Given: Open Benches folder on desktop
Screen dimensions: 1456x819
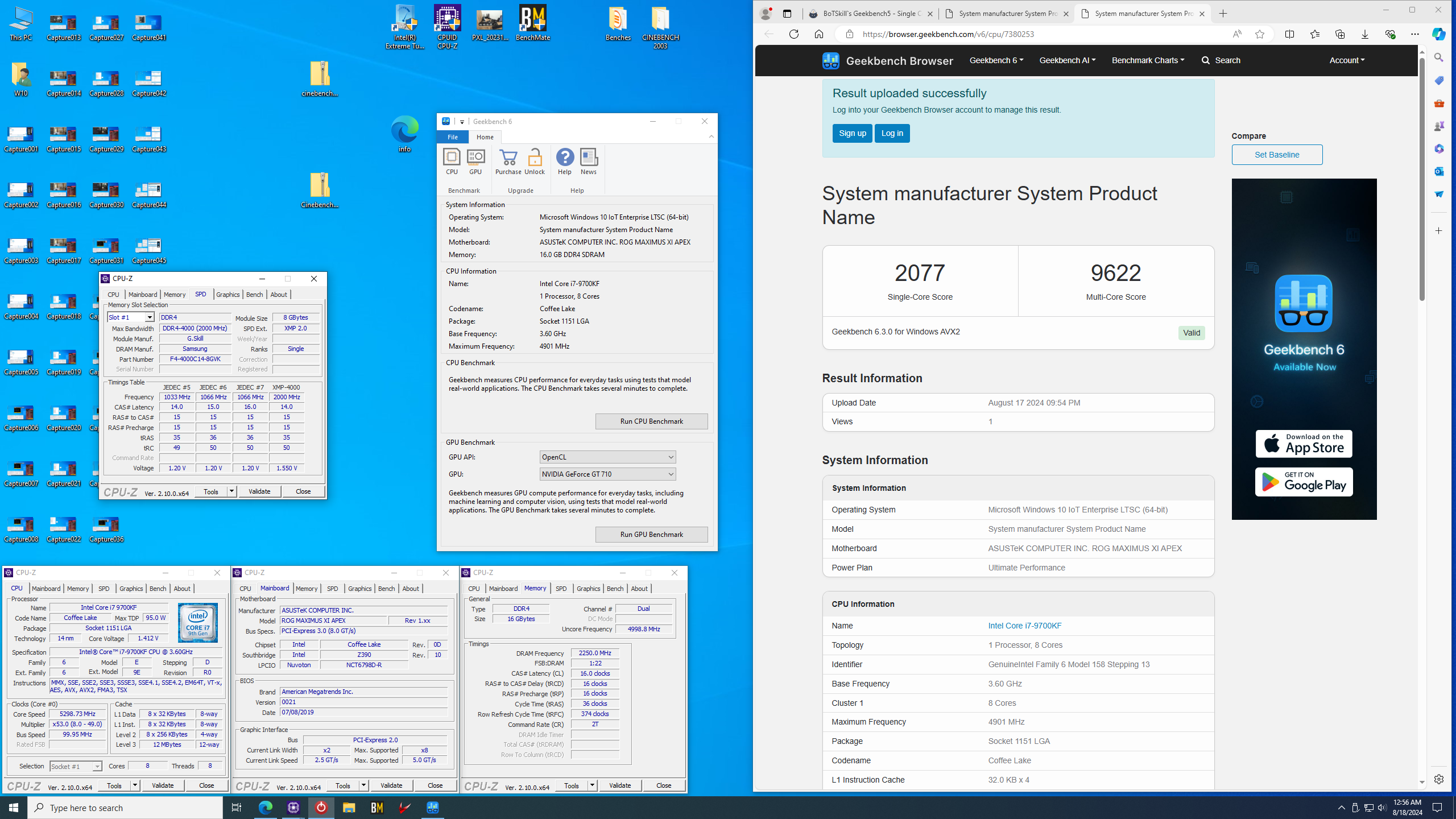Looking at the screenshot, I should tap(618, 23).
